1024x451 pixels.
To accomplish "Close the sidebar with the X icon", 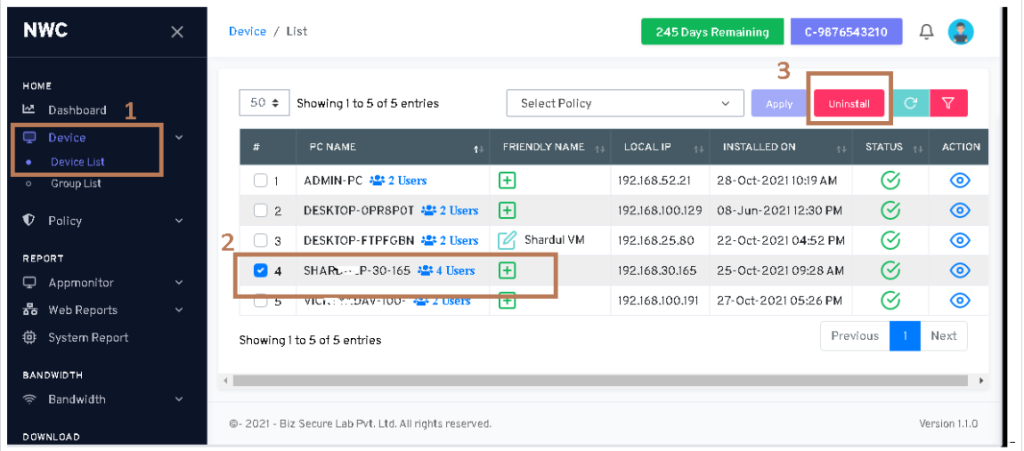I will pyautogui.click(x=177, y=32).
